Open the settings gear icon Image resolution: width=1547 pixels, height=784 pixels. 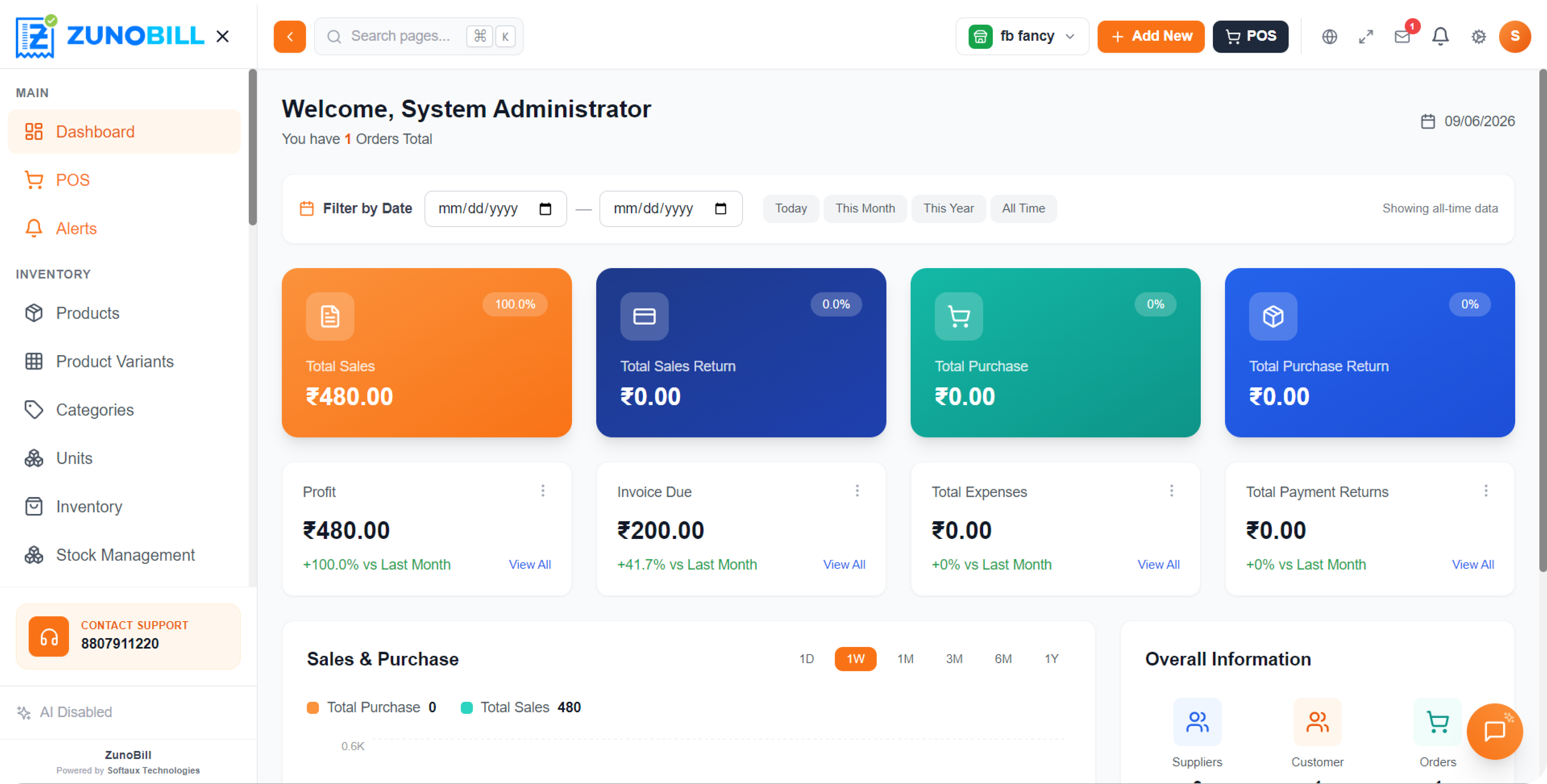point(1478,37)
